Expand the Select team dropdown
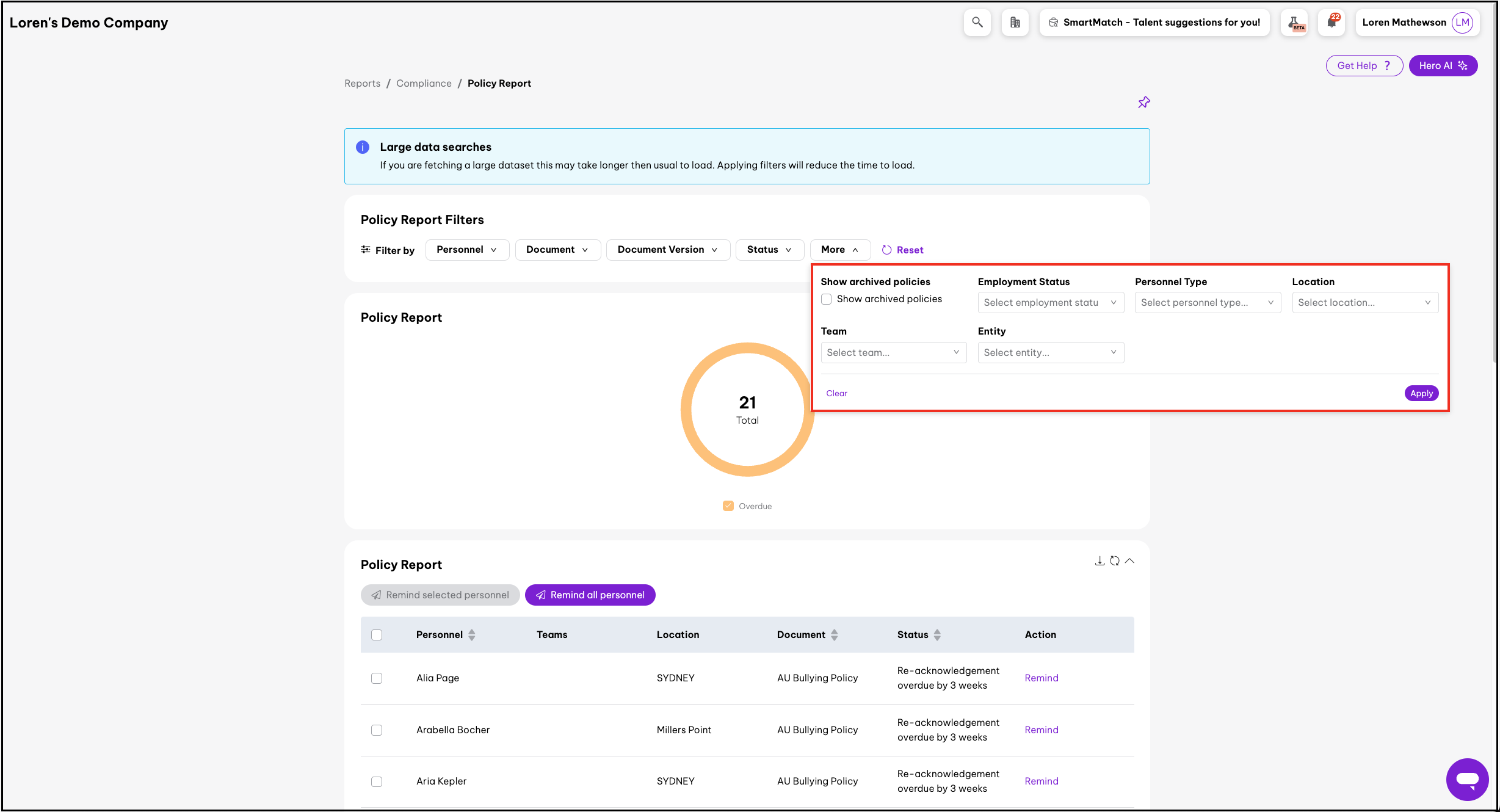The image size is (1500, 812). [893, 353]
